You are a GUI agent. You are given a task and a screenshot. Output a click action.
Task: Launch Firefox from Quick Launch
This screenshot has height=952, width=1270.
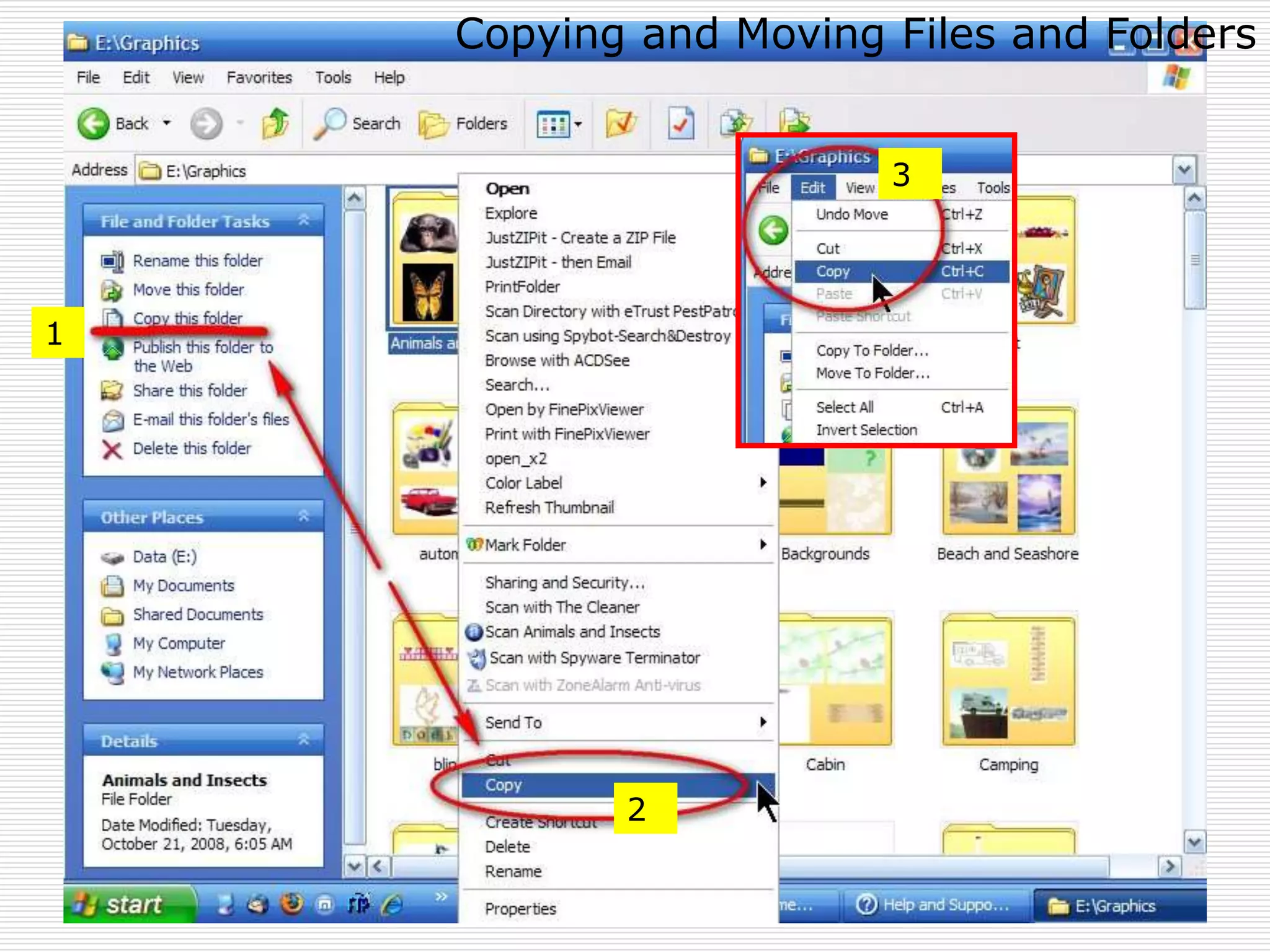pos(291,904)
